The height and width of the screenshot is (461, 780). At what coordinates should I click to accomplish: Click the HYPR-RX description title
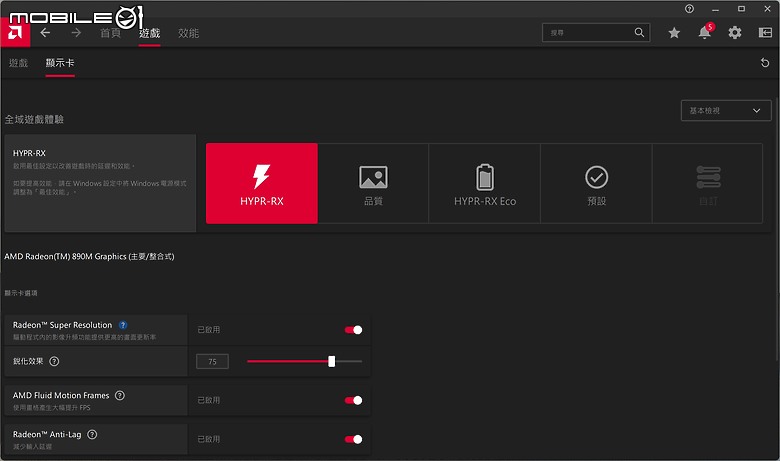tap(29, 153)
